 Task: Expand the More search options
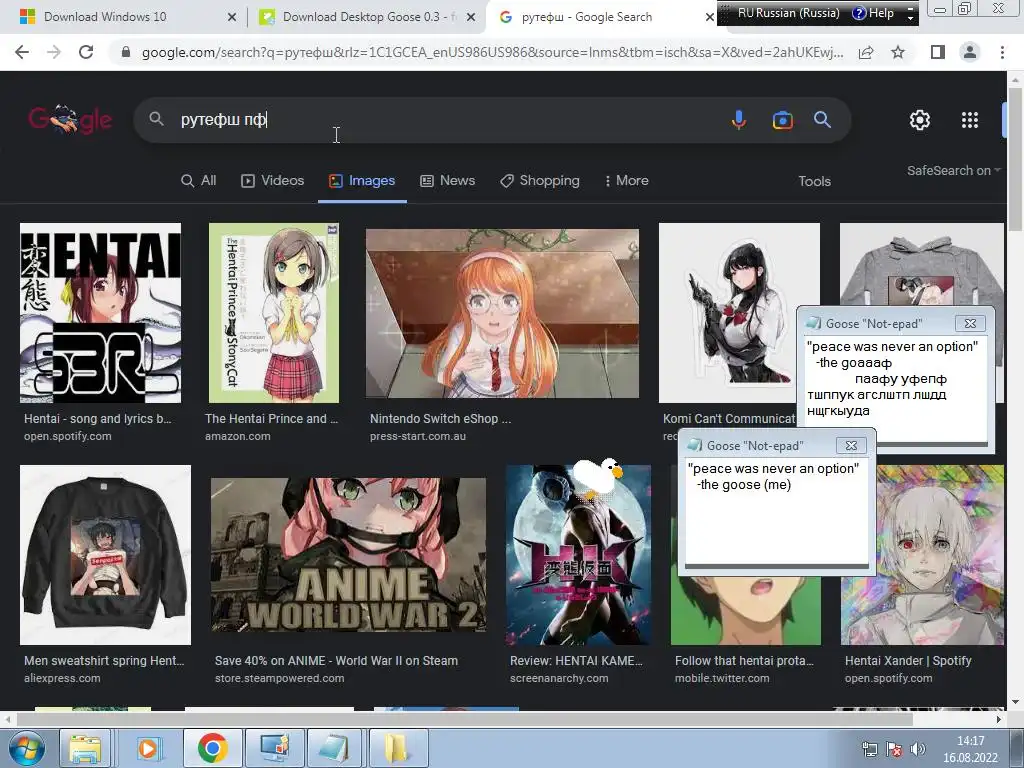[x=626, y=181]
